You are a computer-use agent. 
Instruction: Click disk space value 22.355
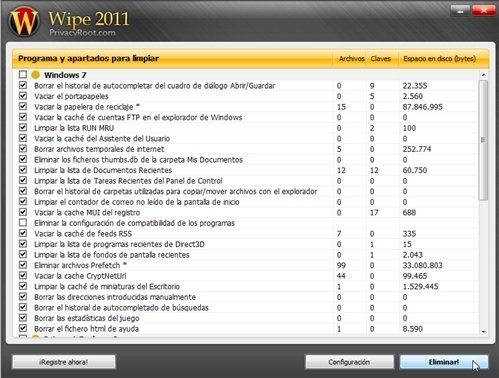[x=415, y=86]
